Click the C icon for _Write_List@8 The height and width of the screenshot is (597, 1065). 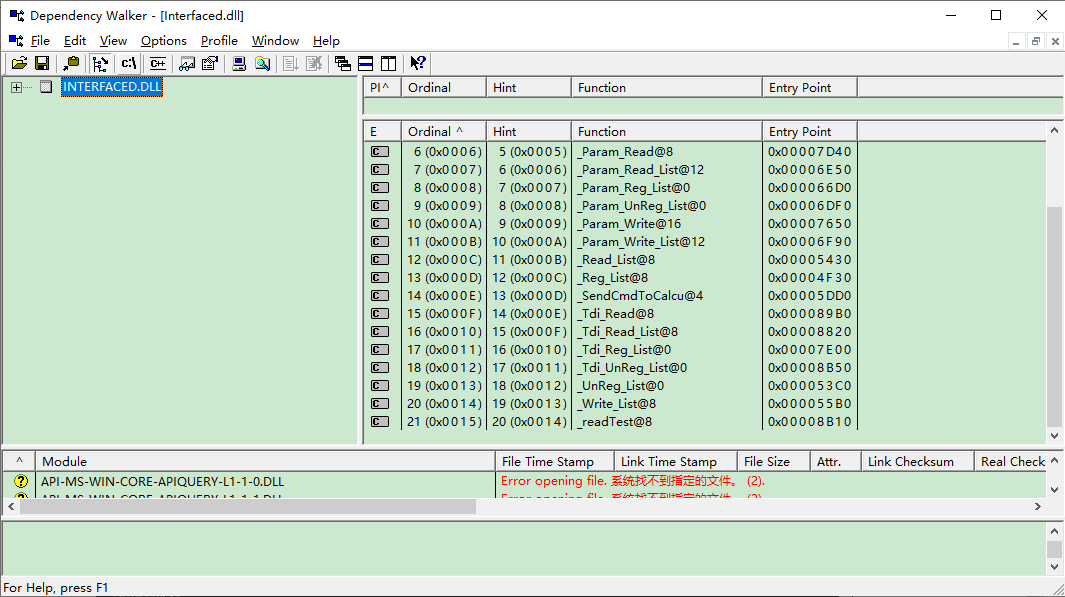coord(380,403)
